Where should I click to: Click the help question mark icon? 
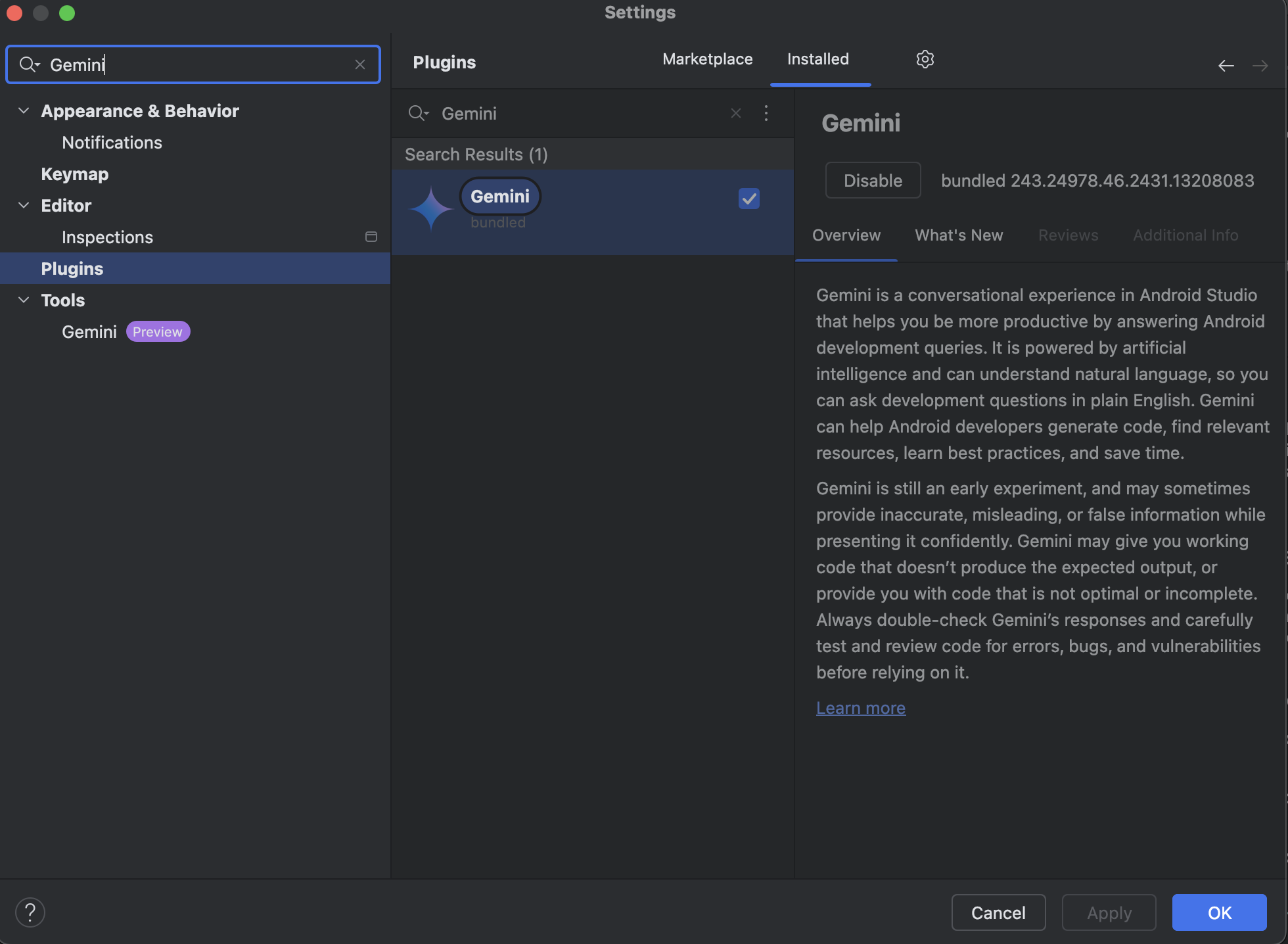click(x=30, y=912)
